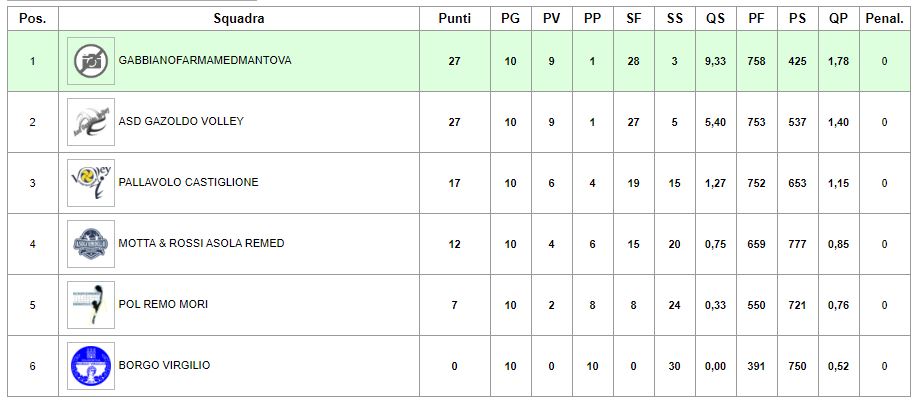
Task: Select the green highlighted first-place row points cell
Action: [454, 61]
